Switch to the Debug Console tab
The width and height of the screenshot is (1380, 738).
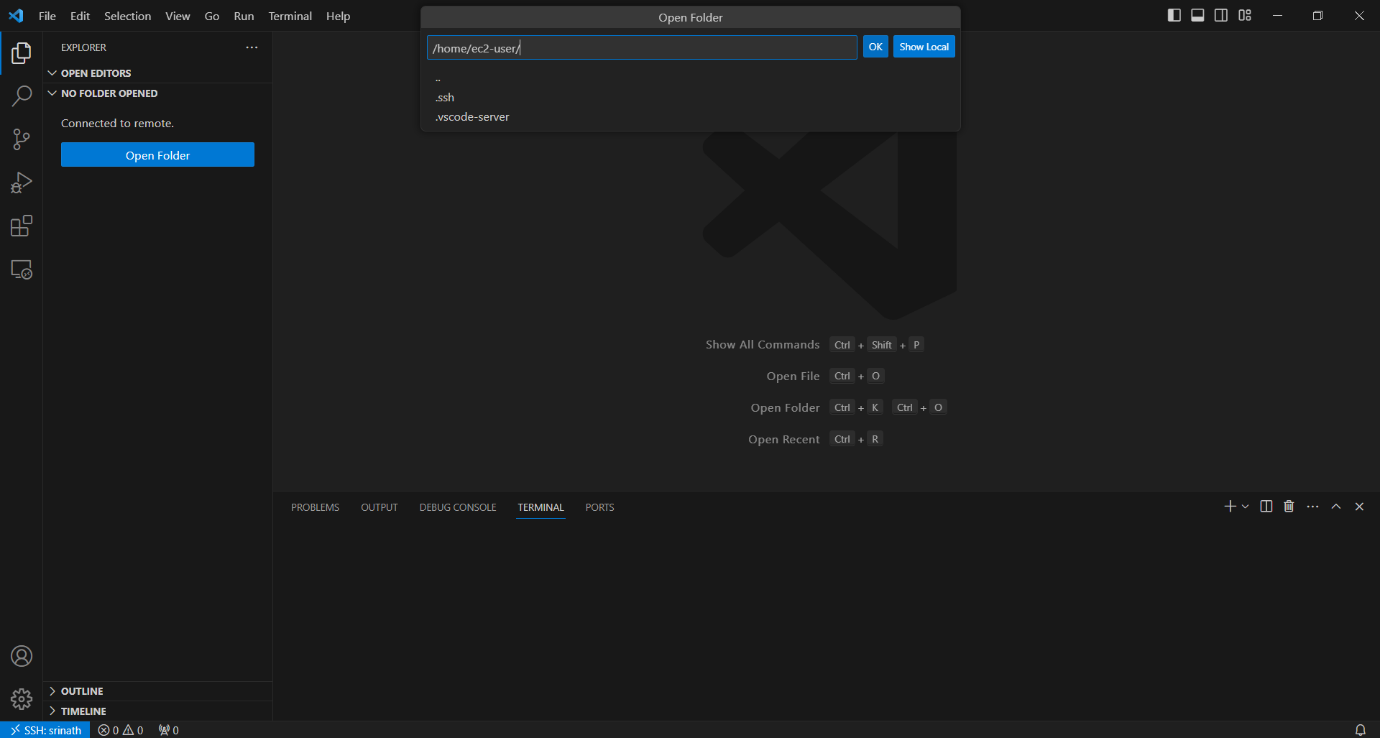tap(457, 507)
